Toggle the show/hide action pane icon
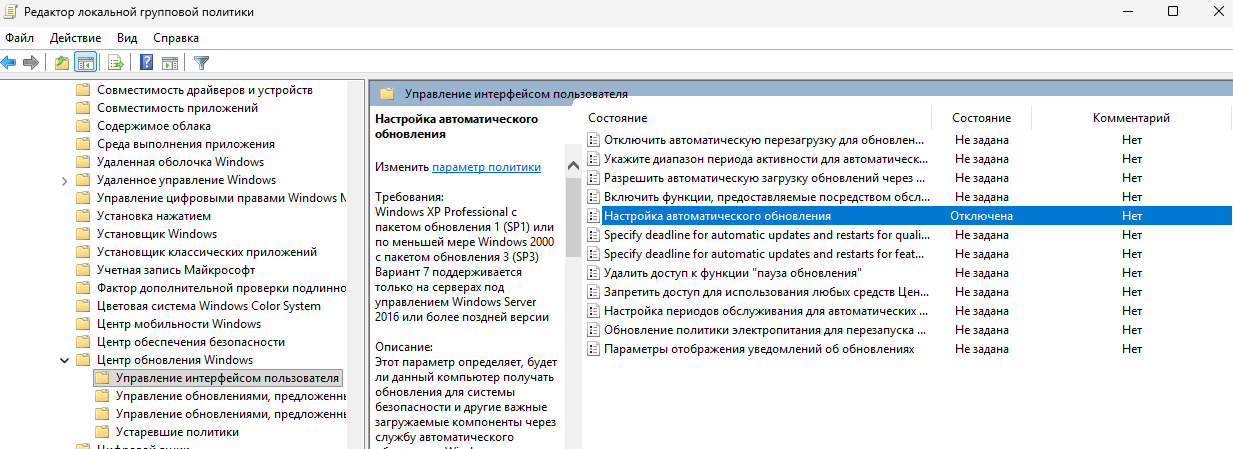1233x449 pixels. (x=170, y=63)
